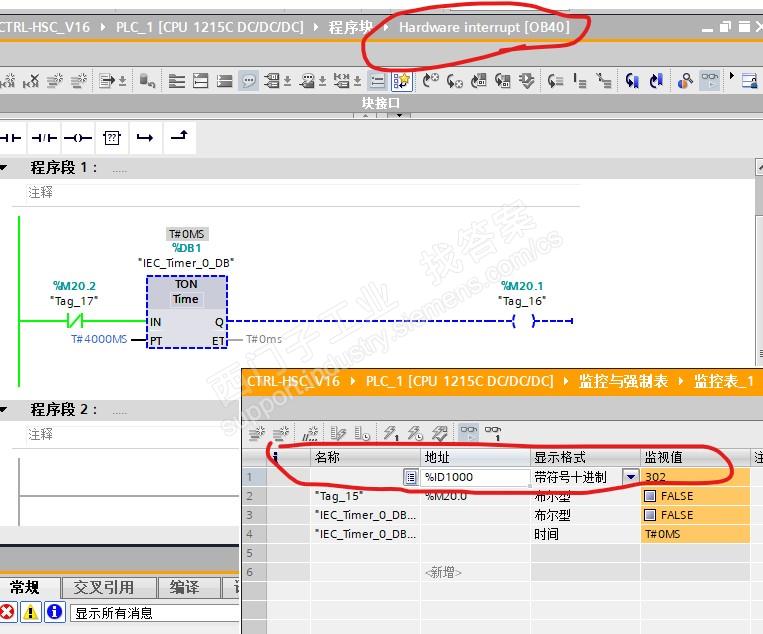Click Hardware interrupt [OB40] in the breadcrumb
763x634 pixels.
484,27
